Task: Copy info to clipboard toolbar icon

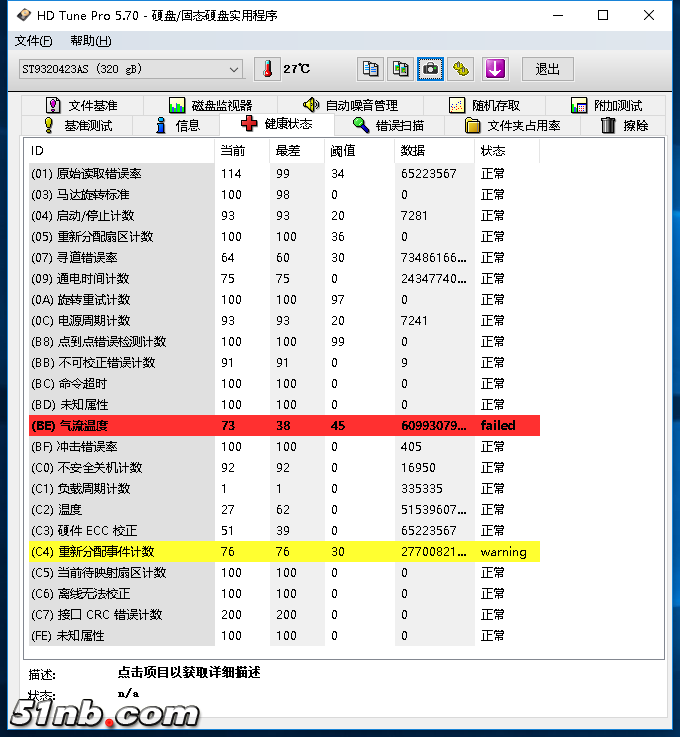Action: pyautogui.click(x=370, y=69)
